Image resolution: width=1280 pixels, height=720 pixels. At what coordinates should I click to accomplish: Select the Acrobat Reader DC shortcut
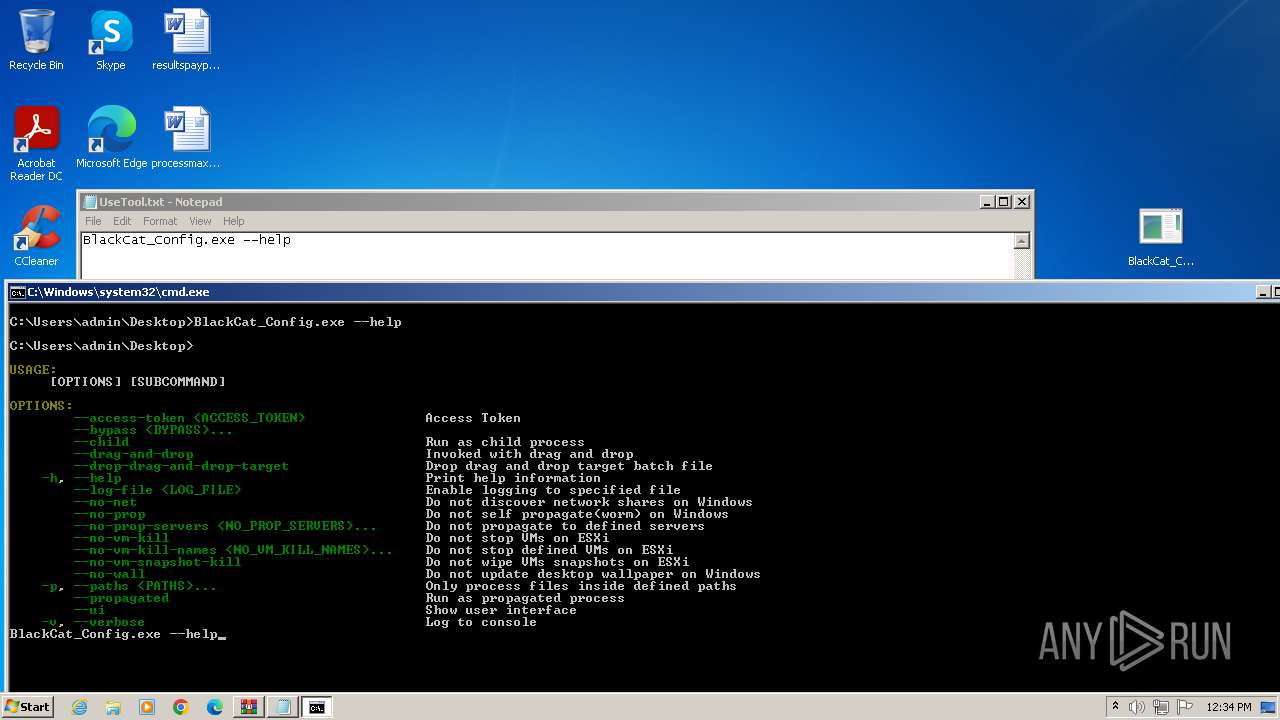pyautogui.click(x=36, y=143)
